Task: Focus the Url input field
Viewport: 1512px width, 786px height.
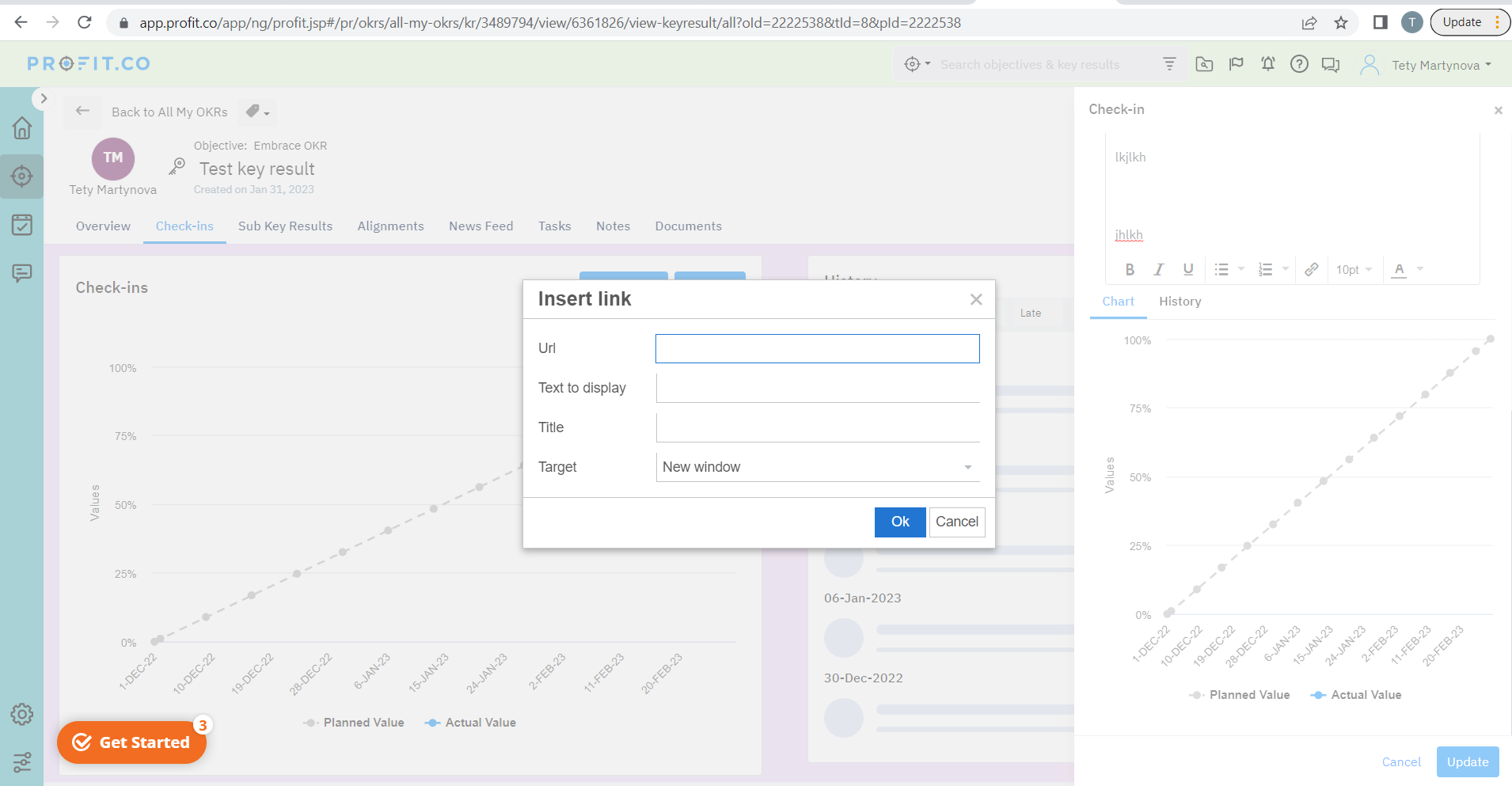Action: (x=818, y=349)
